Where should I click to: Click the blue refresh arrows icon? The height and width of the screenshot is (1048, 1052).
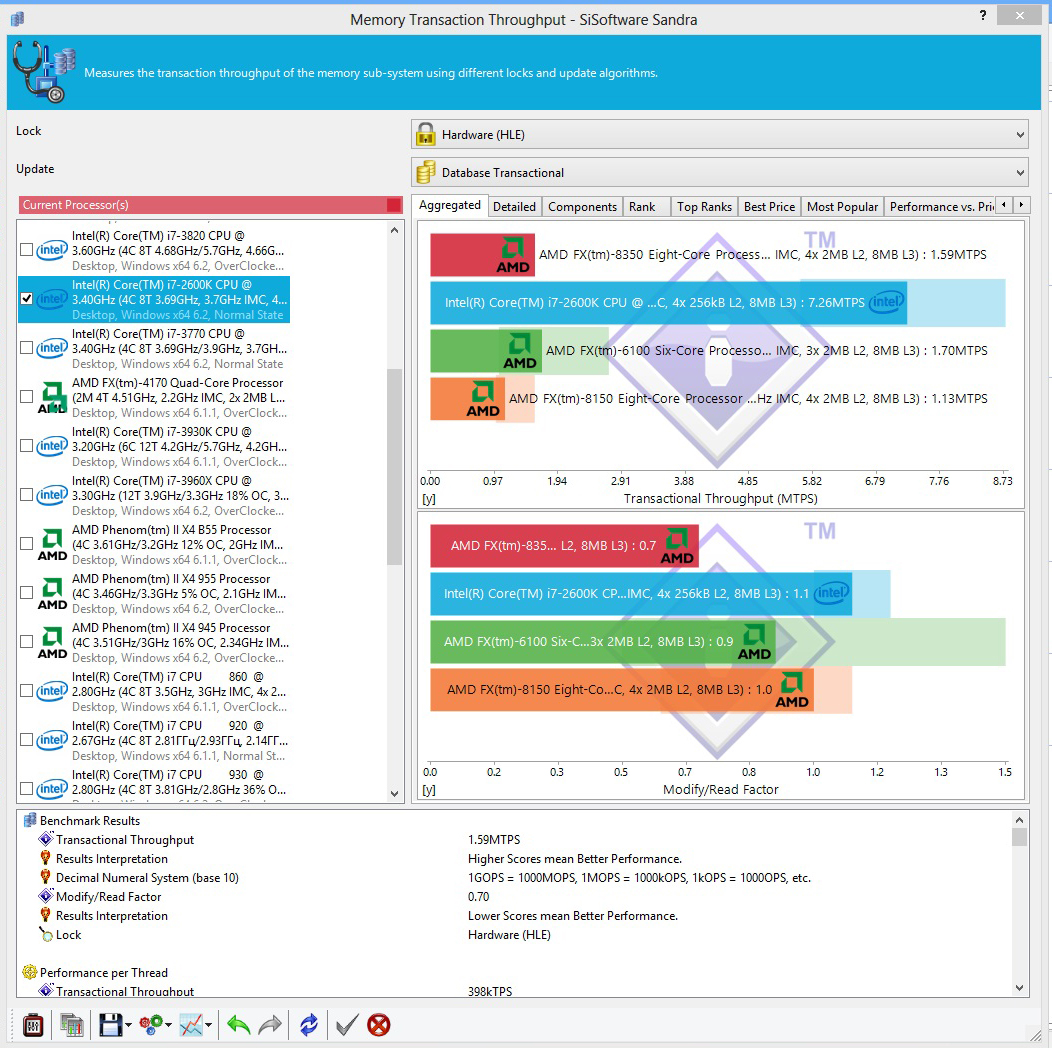(309, 1025)
